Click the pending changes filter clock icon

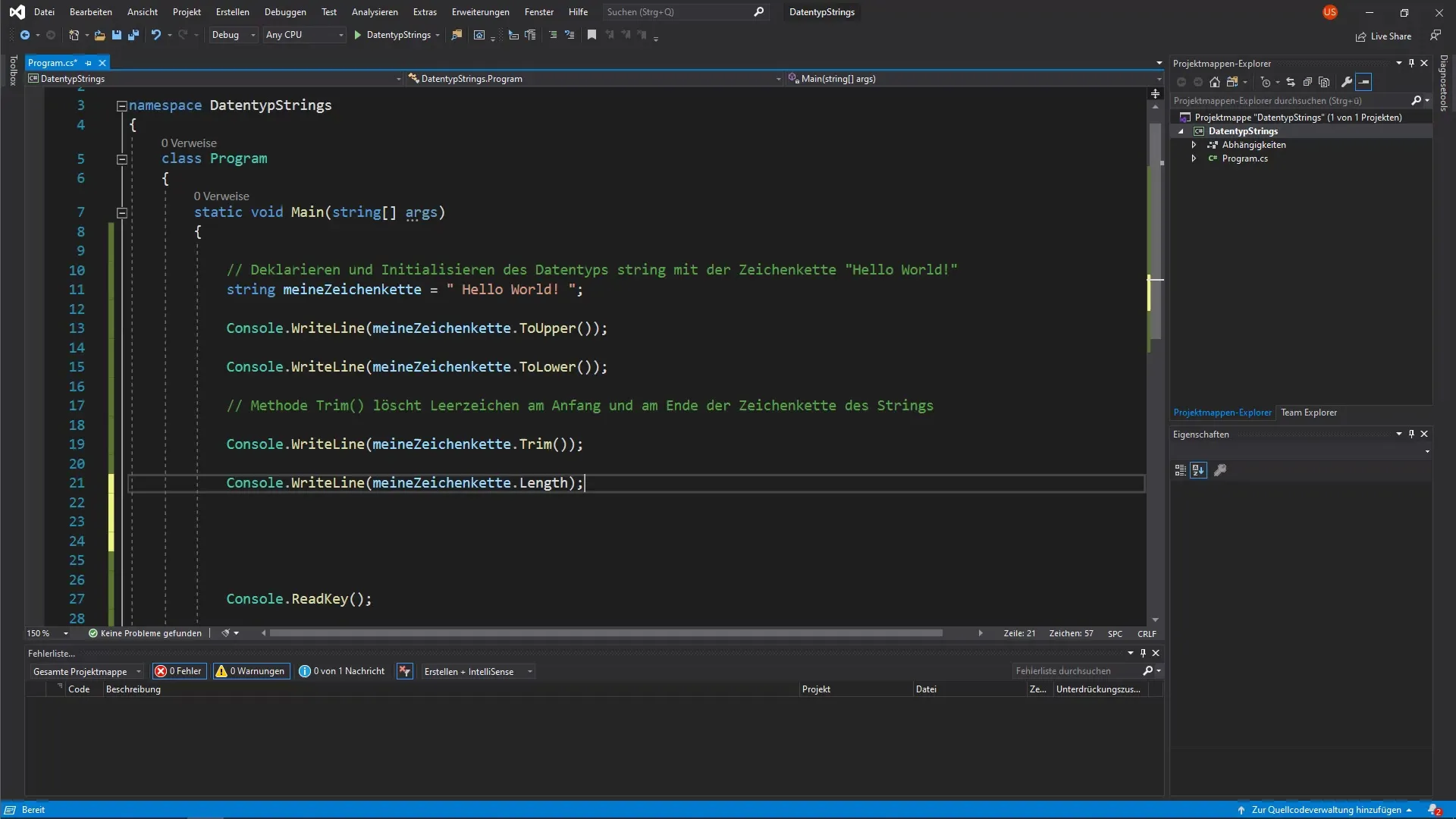coord(1265,82)
